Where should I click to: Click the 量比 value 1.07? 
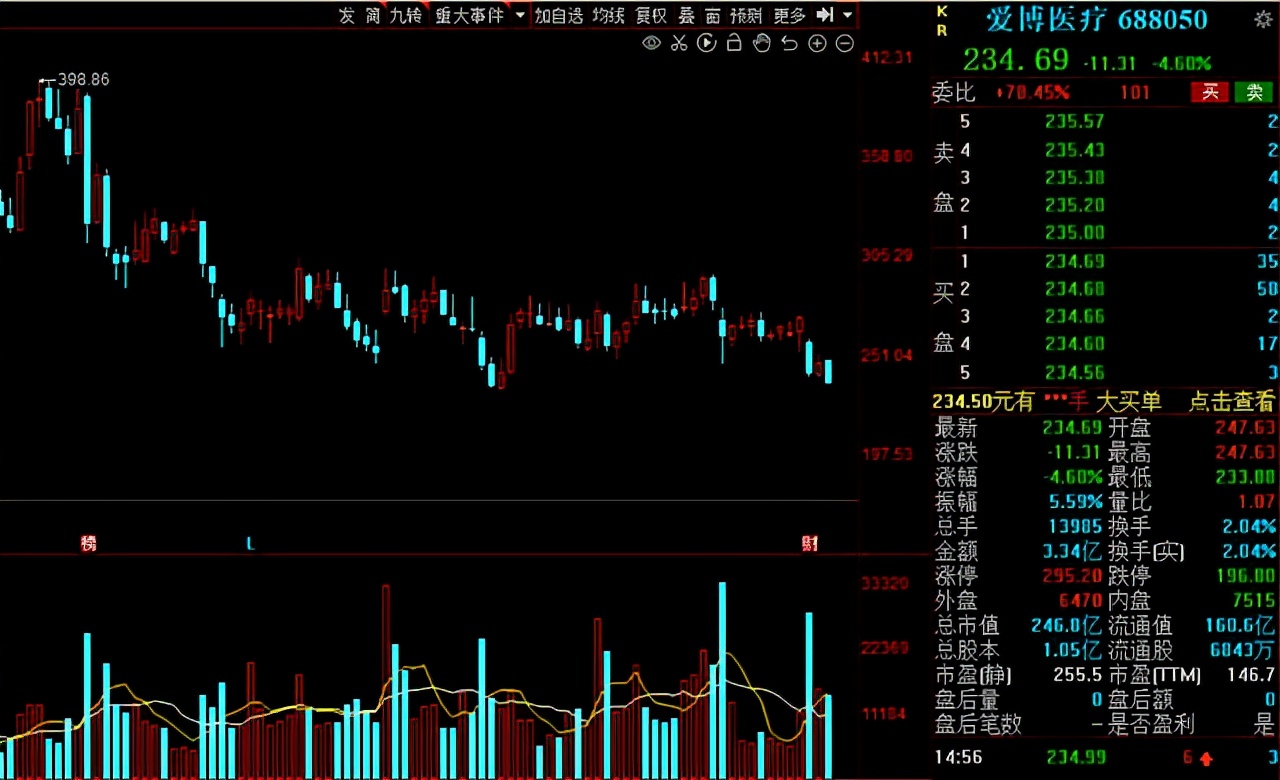[x=1257, y=502]
